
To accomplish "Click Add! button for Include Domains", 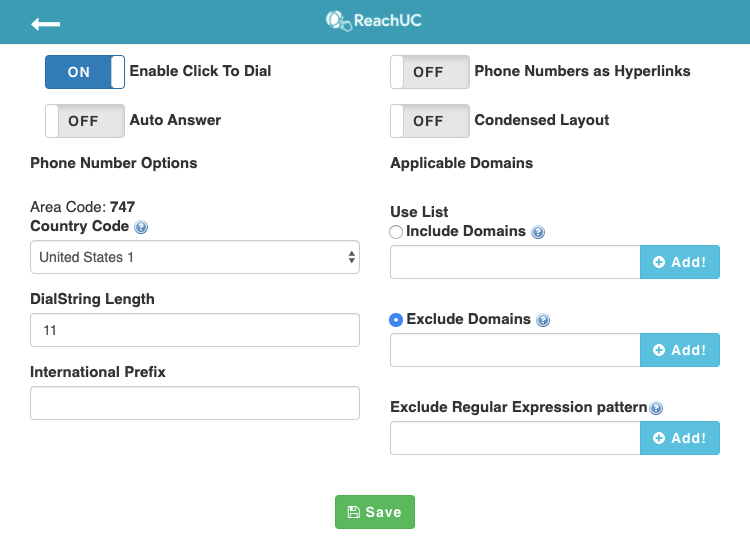I will [x=680, y=262].
